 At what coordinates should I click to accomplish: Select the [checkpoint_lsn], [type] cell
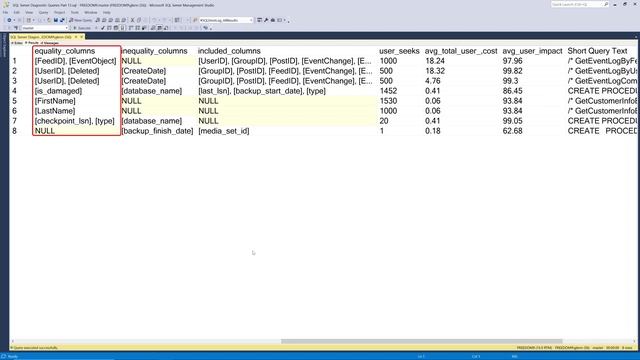coord(74,121)
